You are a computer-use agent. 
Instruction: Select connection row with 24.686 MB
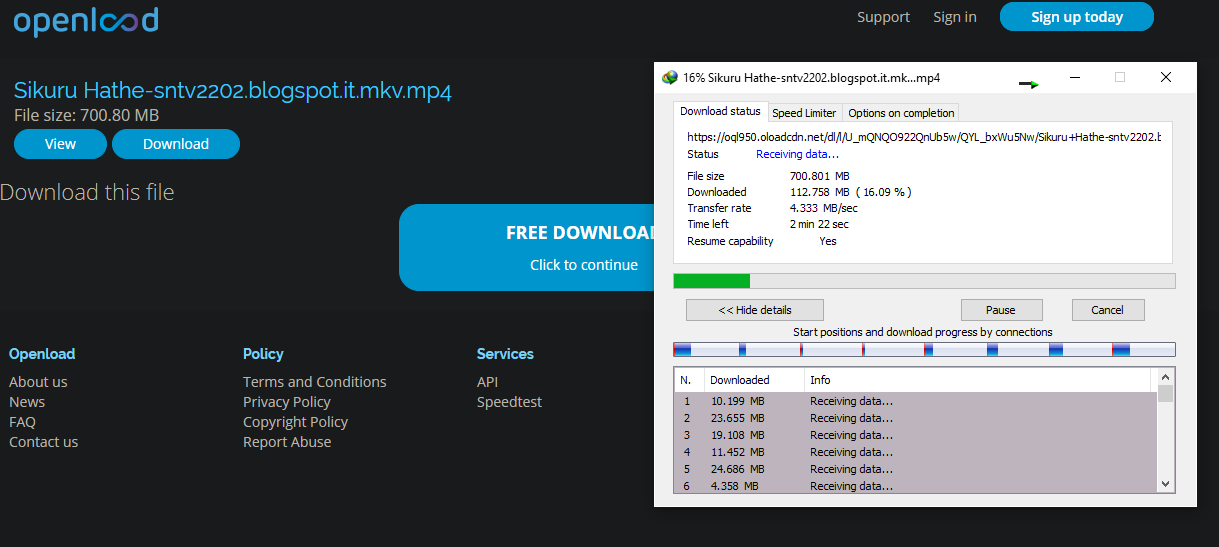[x=915, y=469]
